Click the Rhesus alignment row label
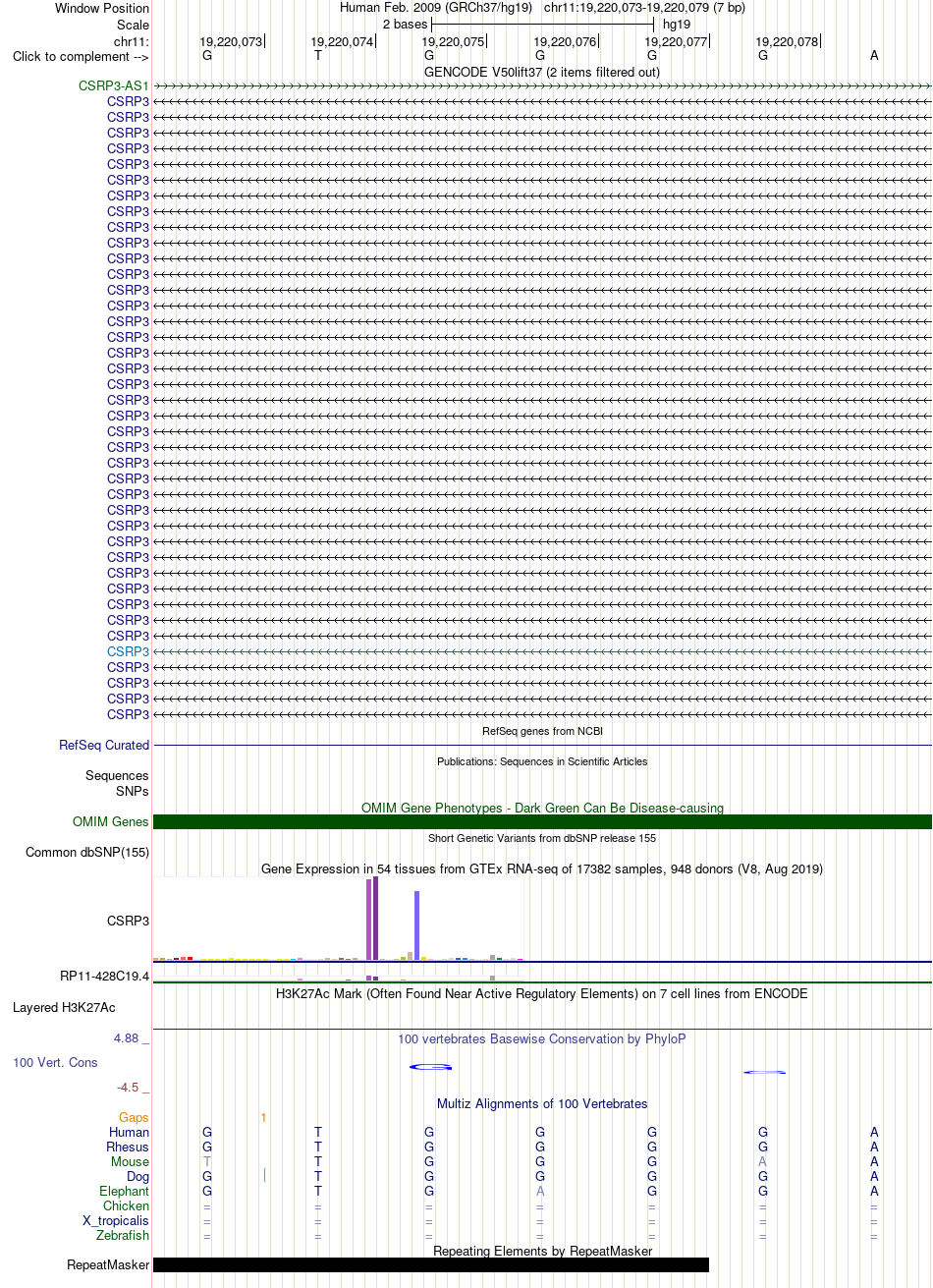Viewport: 933px width, 1288px height. 128,1147
